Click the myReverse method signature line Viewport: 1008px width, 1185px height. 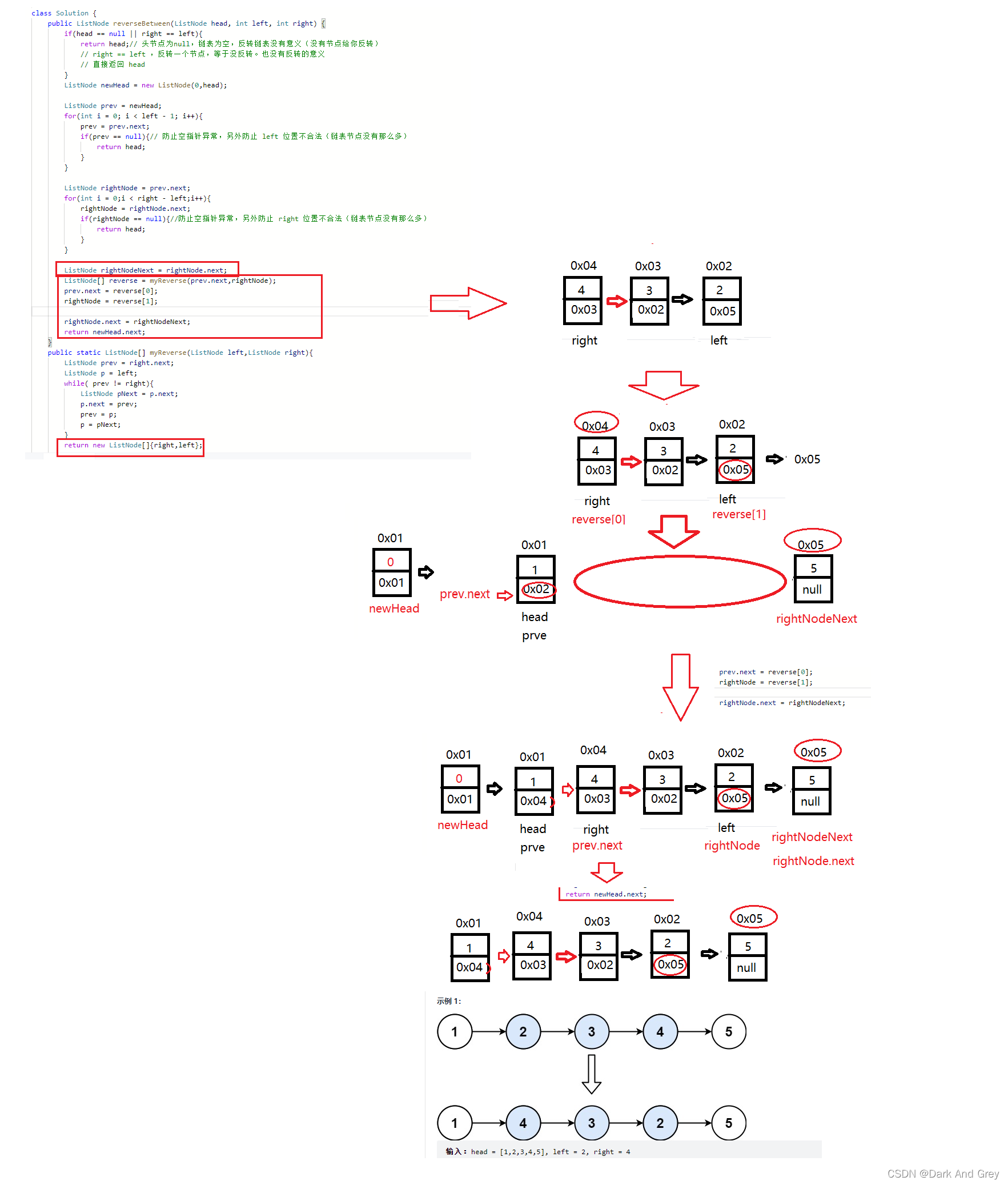tap(180, 353)
